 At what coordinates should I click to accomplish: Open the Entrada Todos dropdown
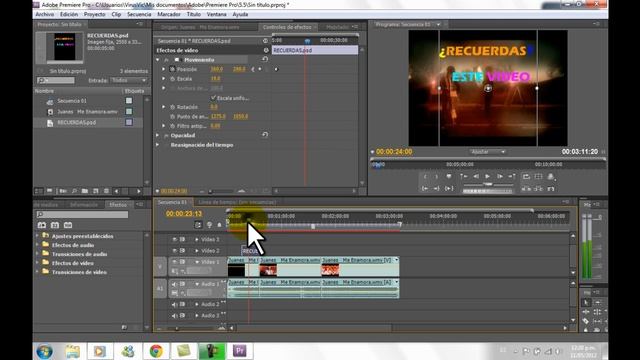[x=129, y=80]
